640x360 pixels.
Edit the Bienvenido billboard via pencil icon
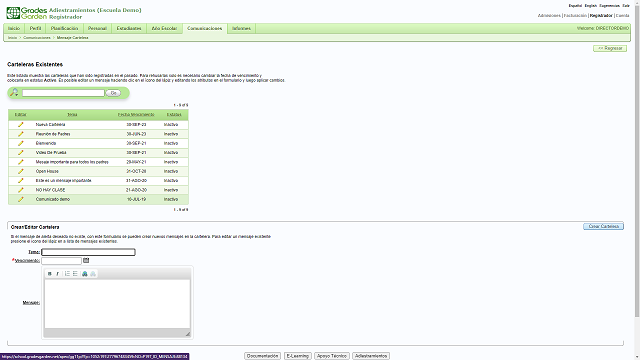pyautogui.click(x=20, y=143)
